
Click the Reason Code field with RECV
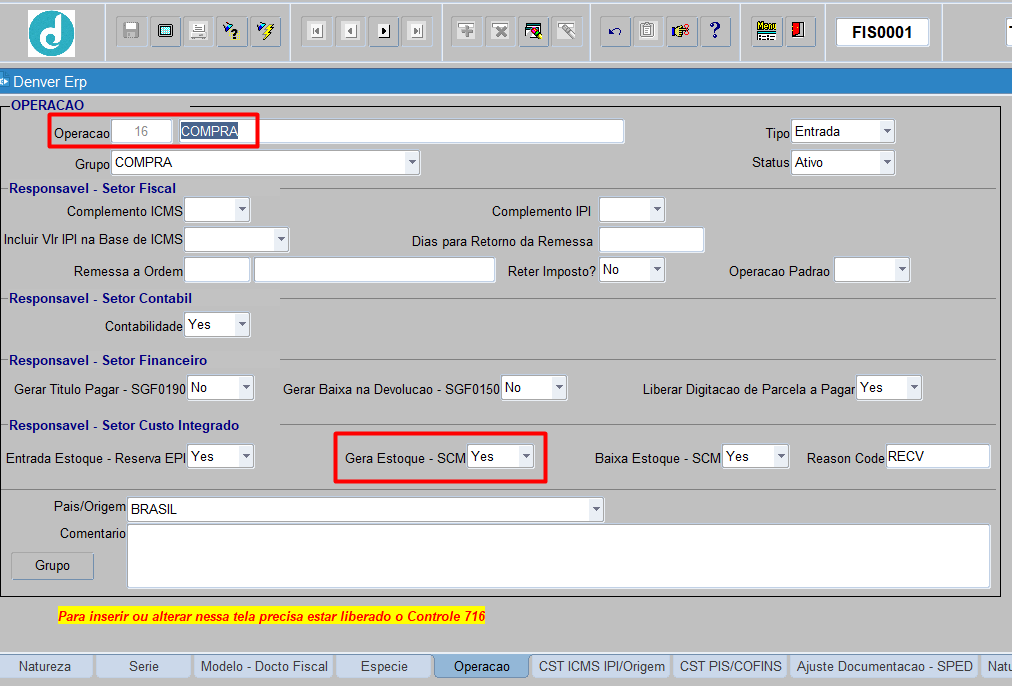(938, 456)
